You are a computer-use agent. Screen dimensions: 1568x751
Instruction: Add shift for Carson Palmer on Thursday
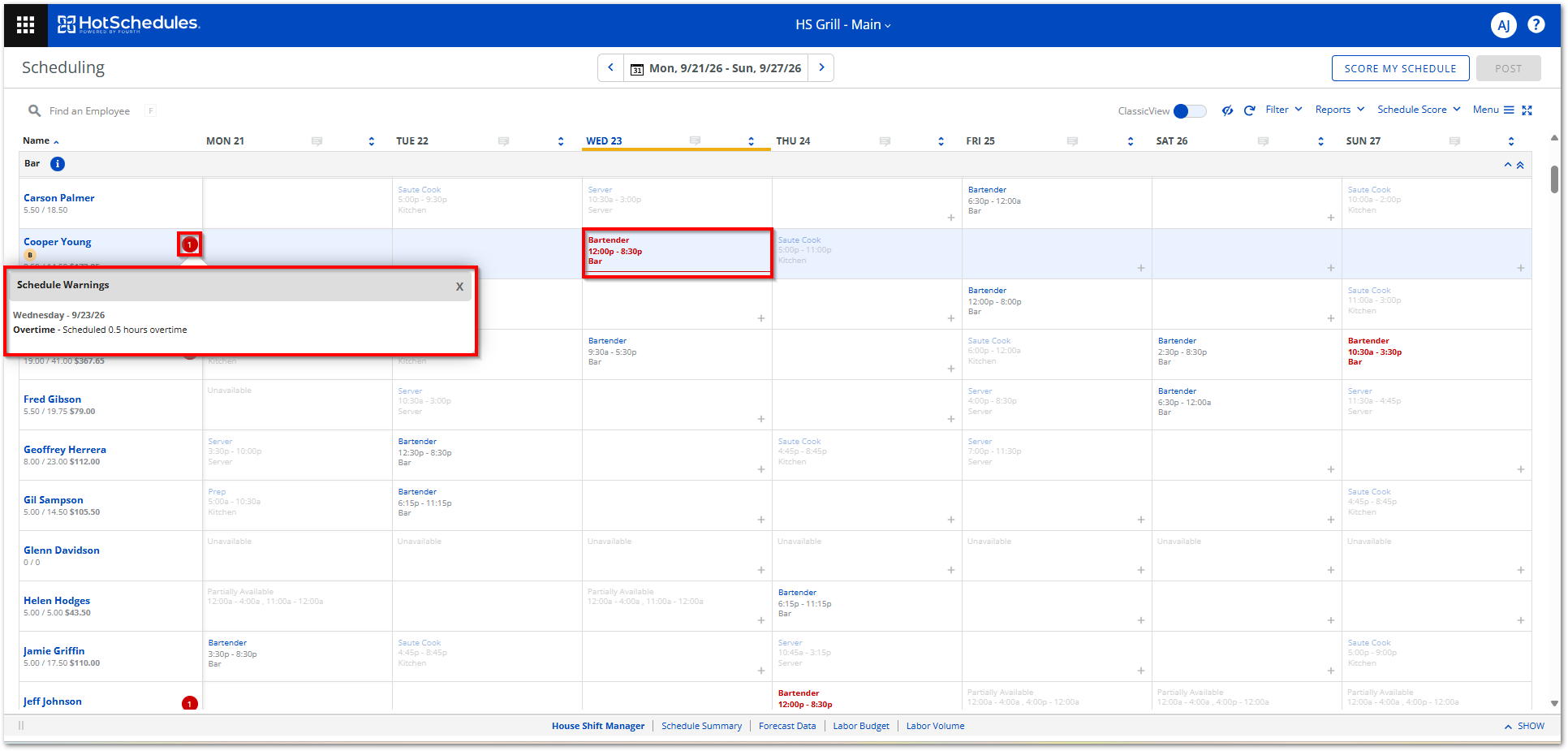950,218
